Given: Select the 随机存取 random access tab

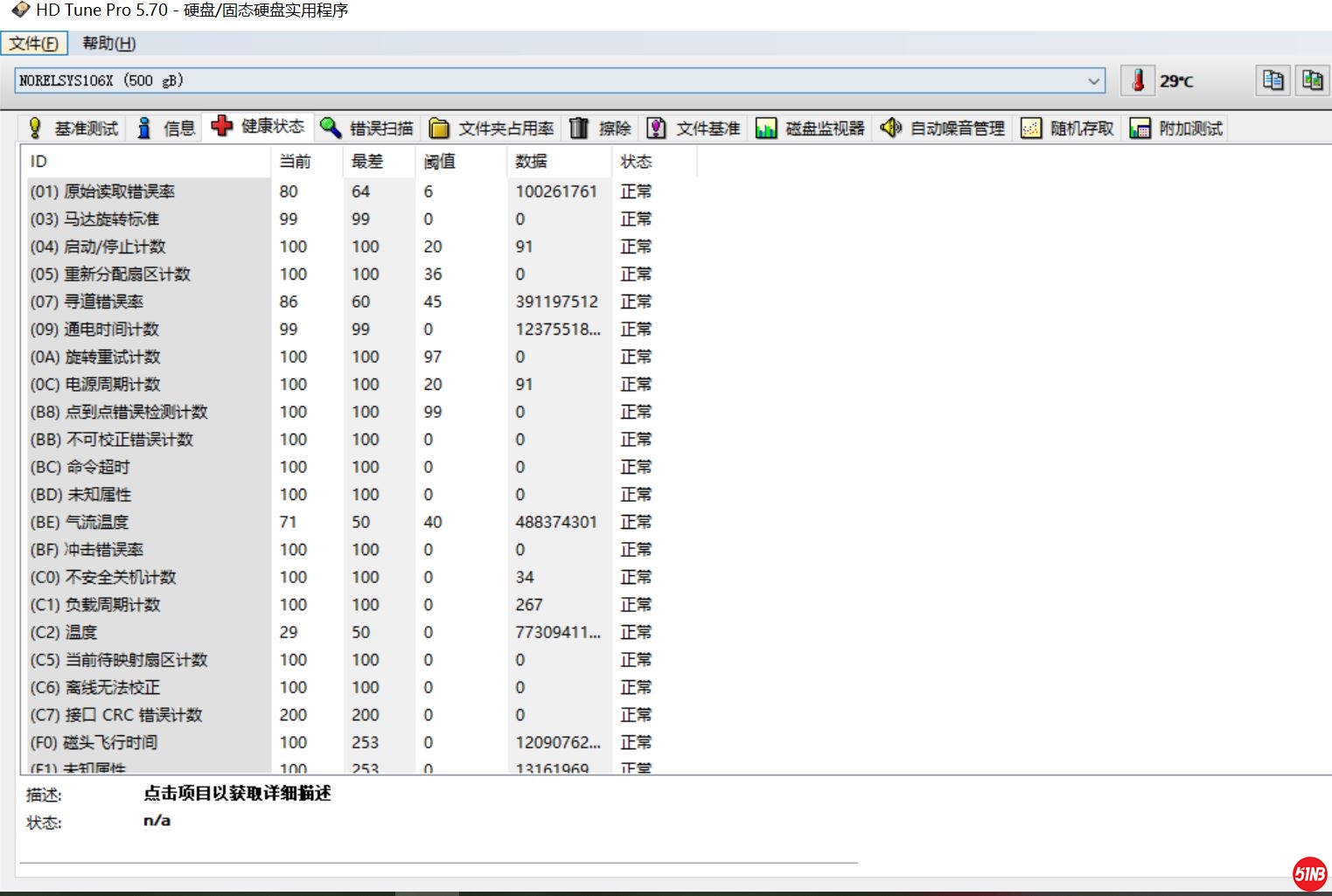Looking at the screenshot, I should (x=1068, y=128).
